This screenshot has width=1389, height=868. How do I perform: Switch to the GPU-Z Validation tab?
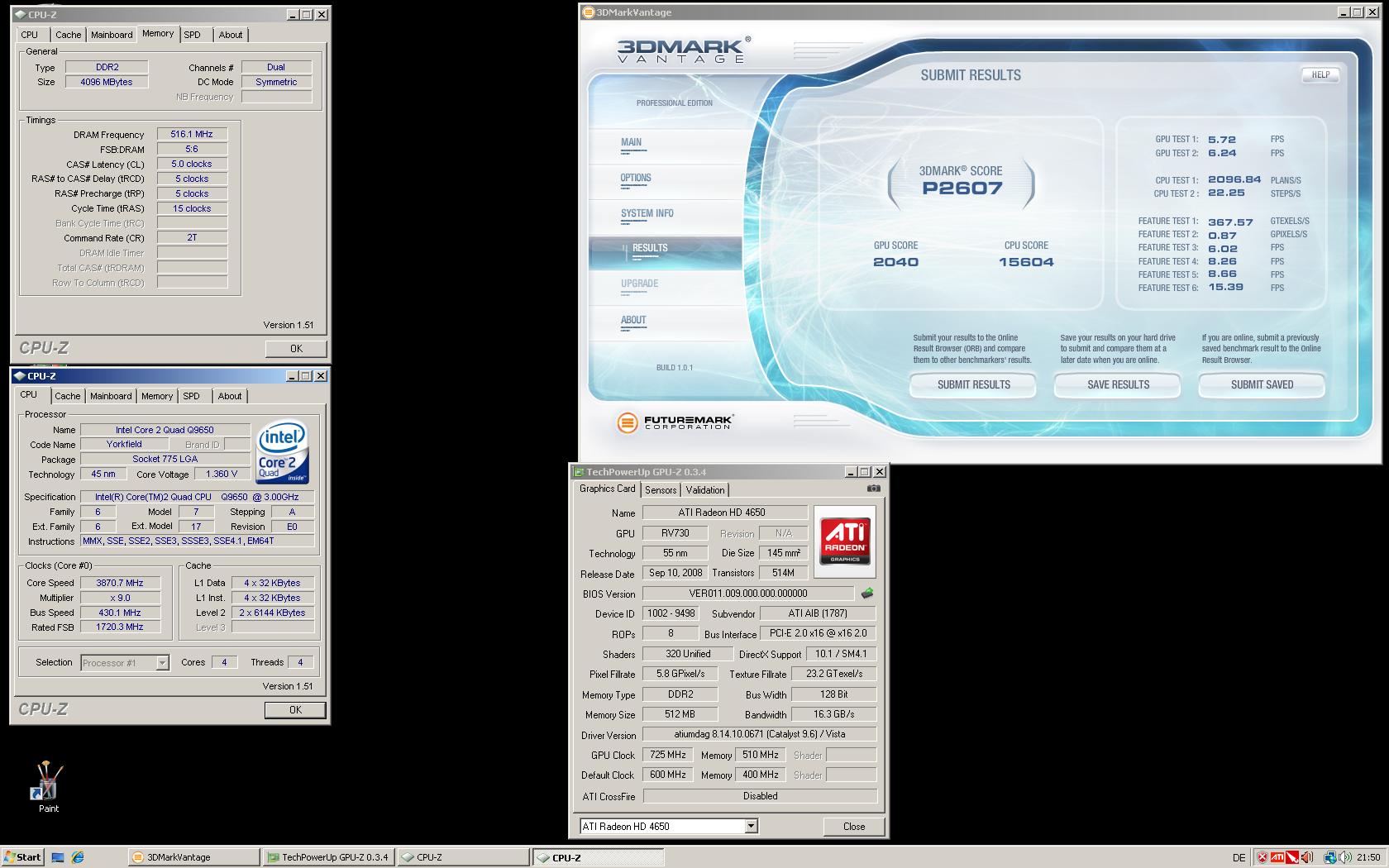coord(705,490)
